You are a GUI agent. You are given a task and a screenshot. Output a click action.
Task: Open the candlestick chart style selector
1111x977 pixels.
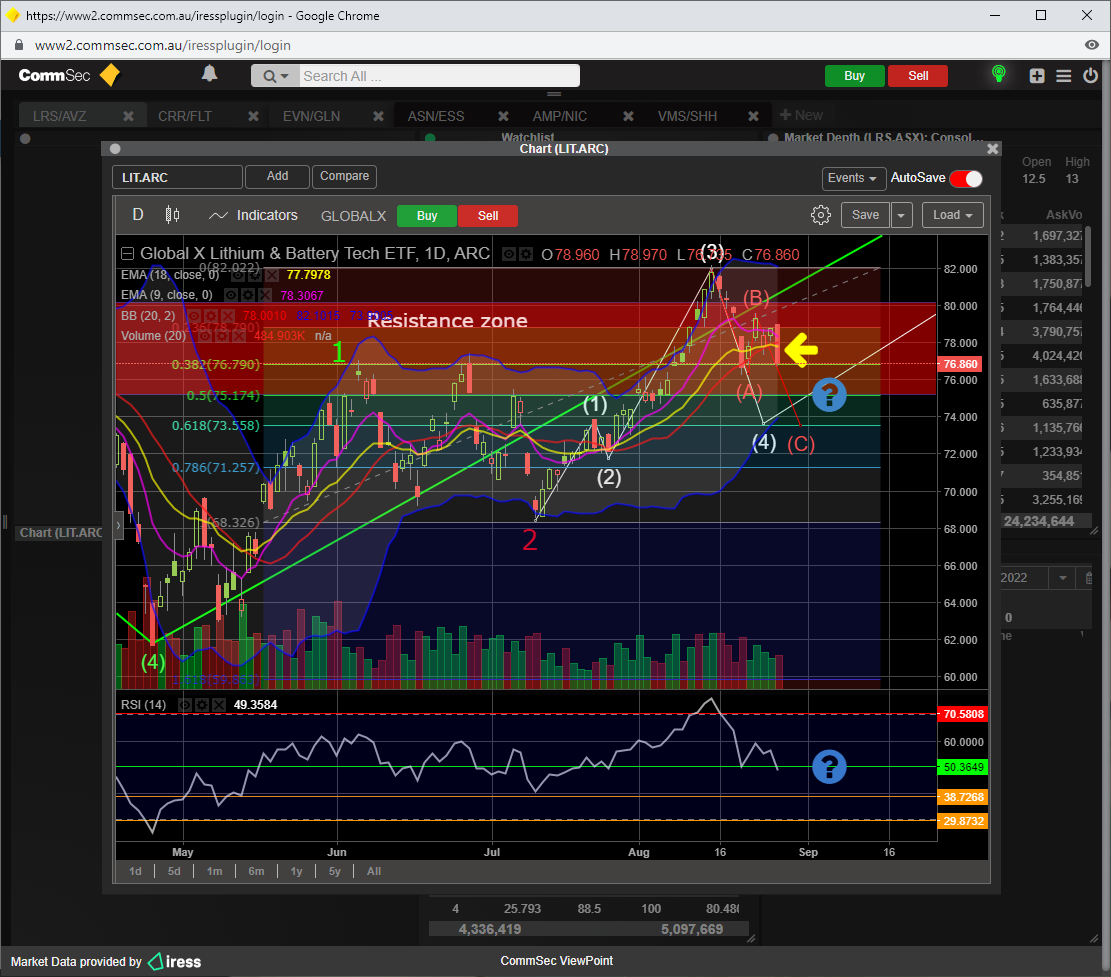[172, 215]
